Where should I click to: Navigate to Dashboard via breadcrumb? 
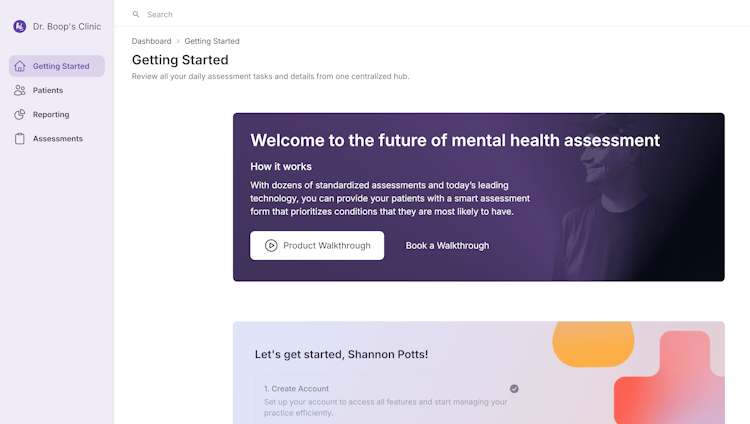[x=151, y=41]
